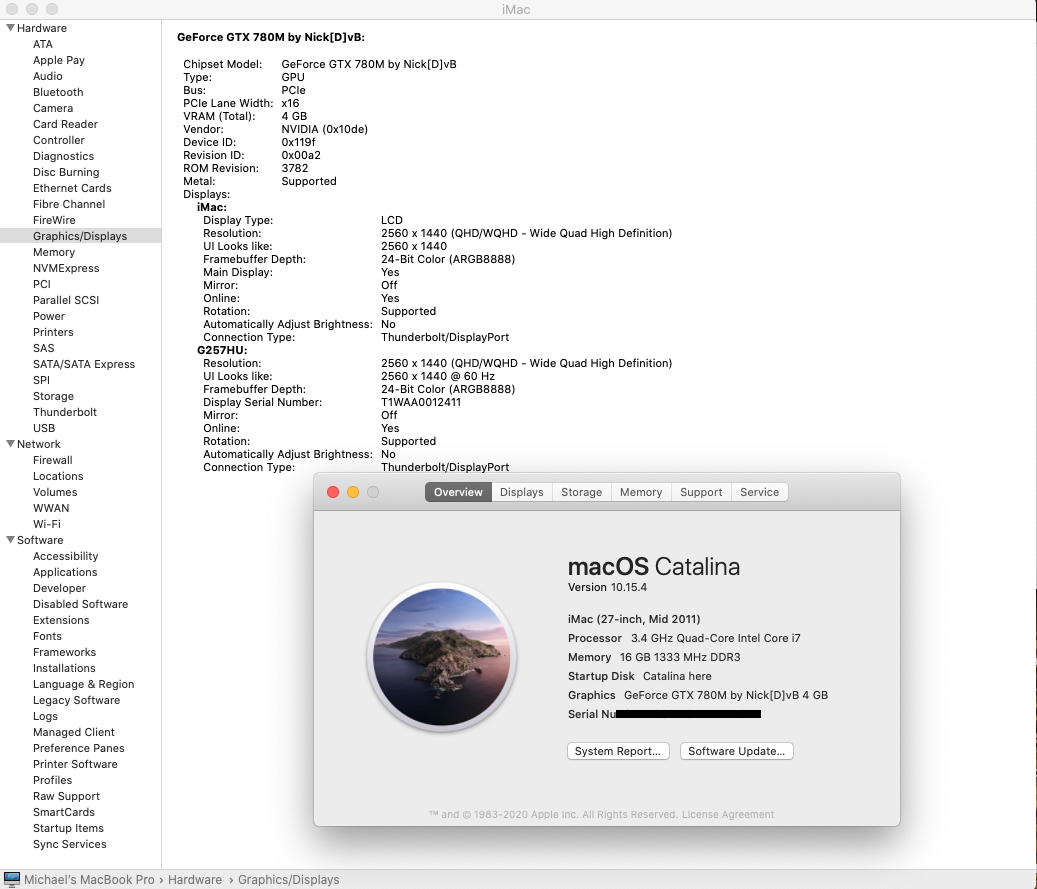Select FireWire under Hardware
1037x889 pixels.
click(x=54, y=220)
